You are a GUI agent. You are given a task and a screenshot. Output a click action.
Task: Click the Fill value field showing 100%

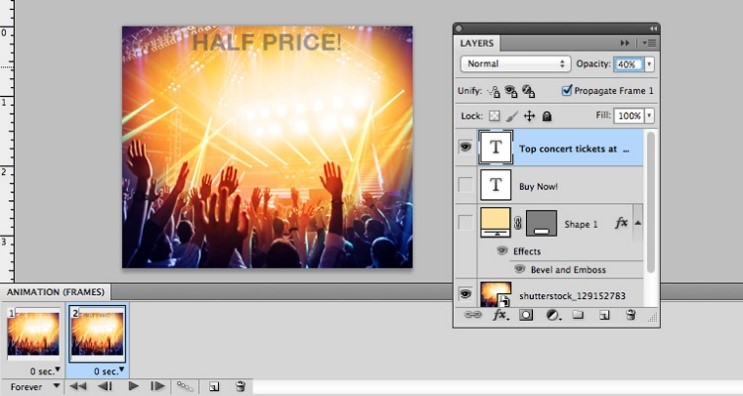[x=629, y=116]
